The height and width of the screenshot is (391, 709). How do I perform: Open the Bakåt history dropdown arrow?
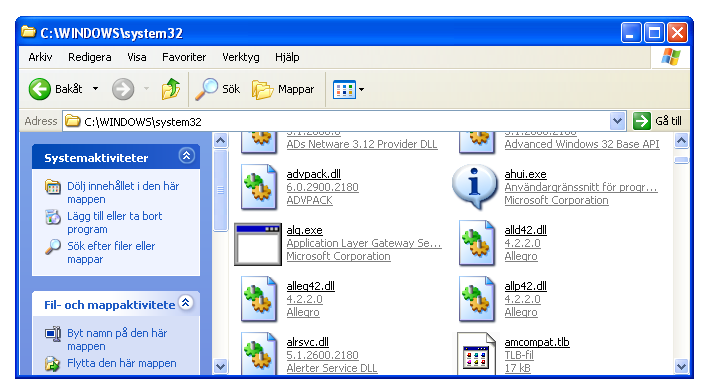(x=95, y=89)
